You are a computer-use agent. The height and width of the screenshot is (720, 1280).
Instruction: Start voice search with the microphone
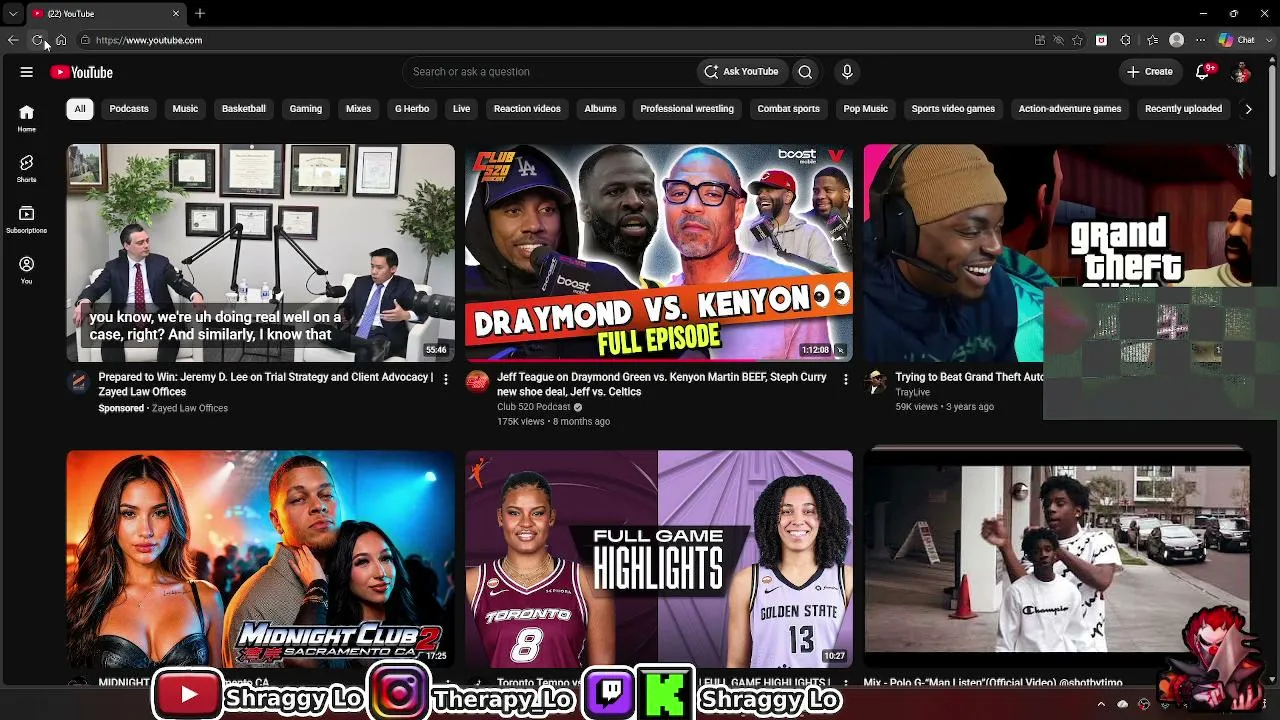point(847,72)
